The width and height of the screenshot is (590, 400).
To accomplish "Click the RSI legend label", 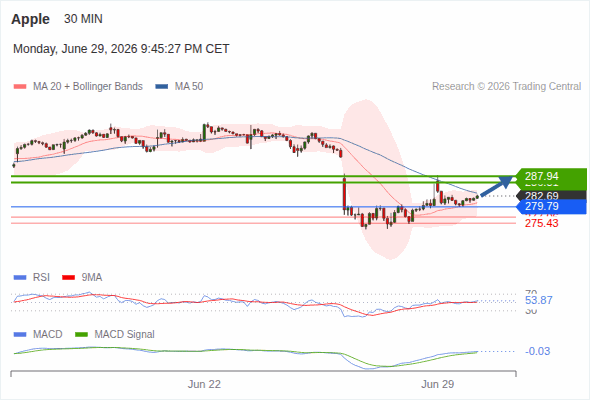I will (41, 278).
